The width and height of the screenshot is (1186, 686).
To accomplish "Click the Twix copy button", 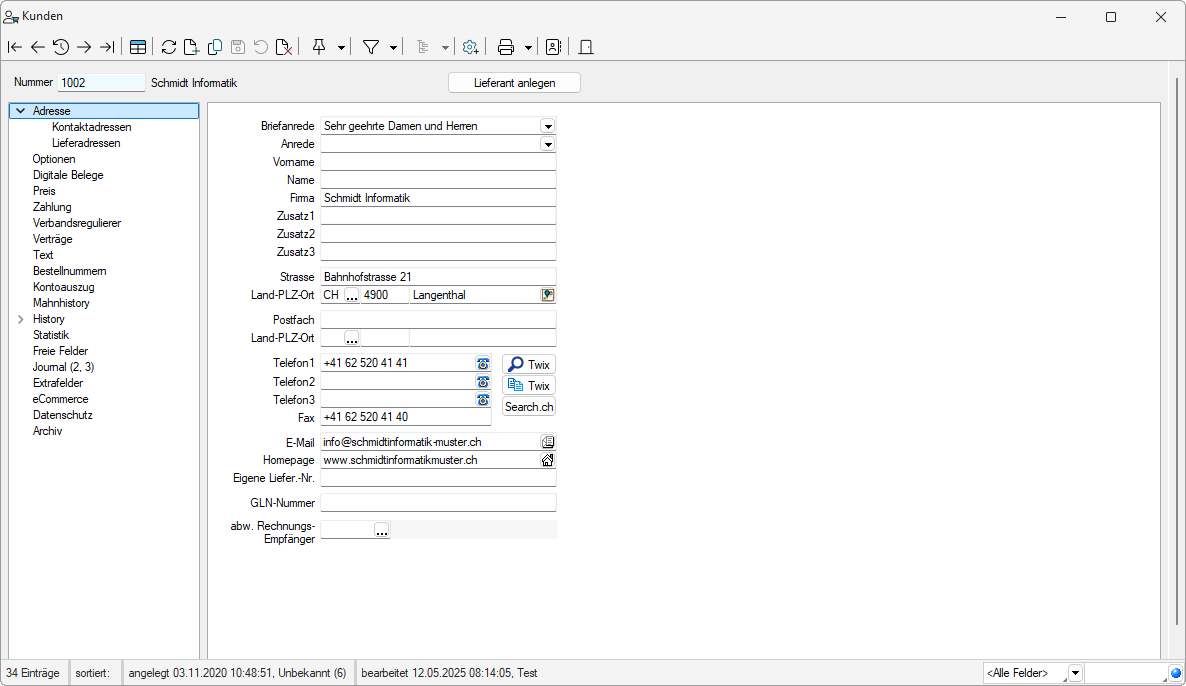I will [529, 386].
